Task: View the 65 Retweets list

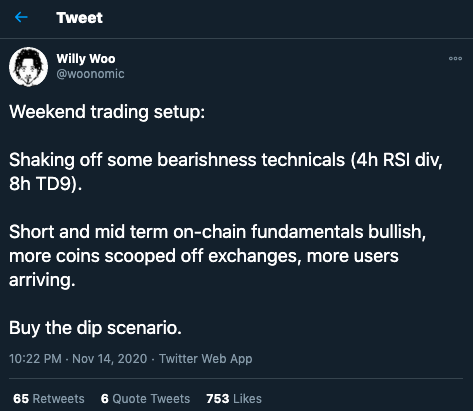Action: pyautogui.click(x=49, y=399)
